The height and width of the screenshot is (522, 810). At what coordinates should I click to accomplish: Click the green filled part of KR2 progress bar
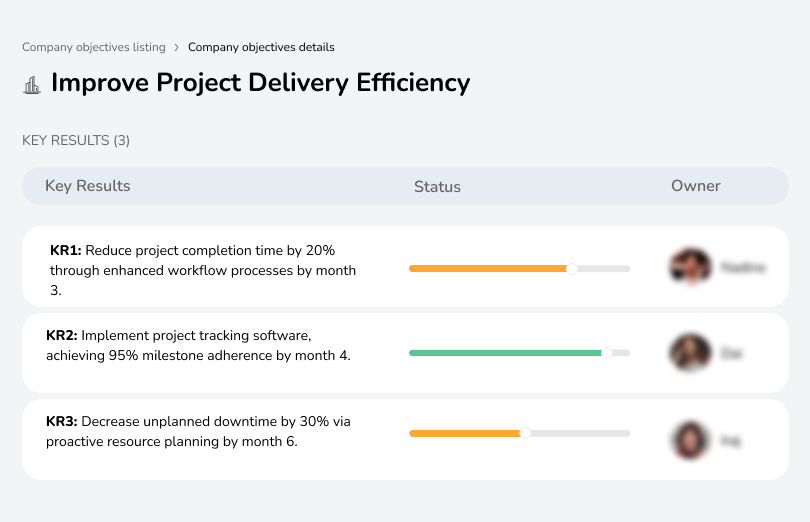(x=500, y=353)
